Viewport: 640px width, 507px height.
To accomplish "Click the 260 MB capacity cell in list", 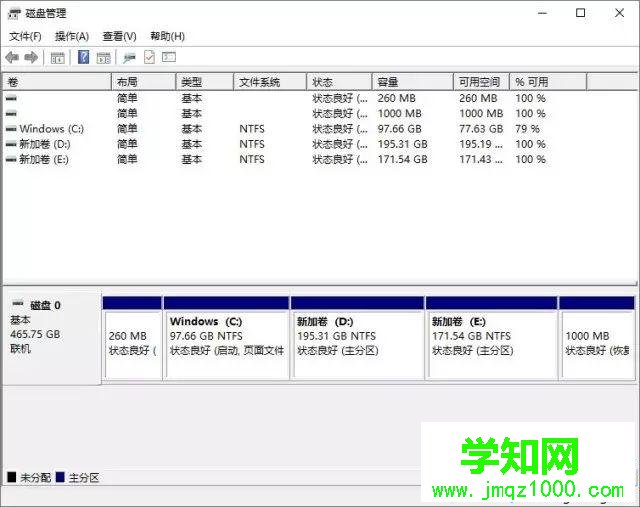I will 396,98.
